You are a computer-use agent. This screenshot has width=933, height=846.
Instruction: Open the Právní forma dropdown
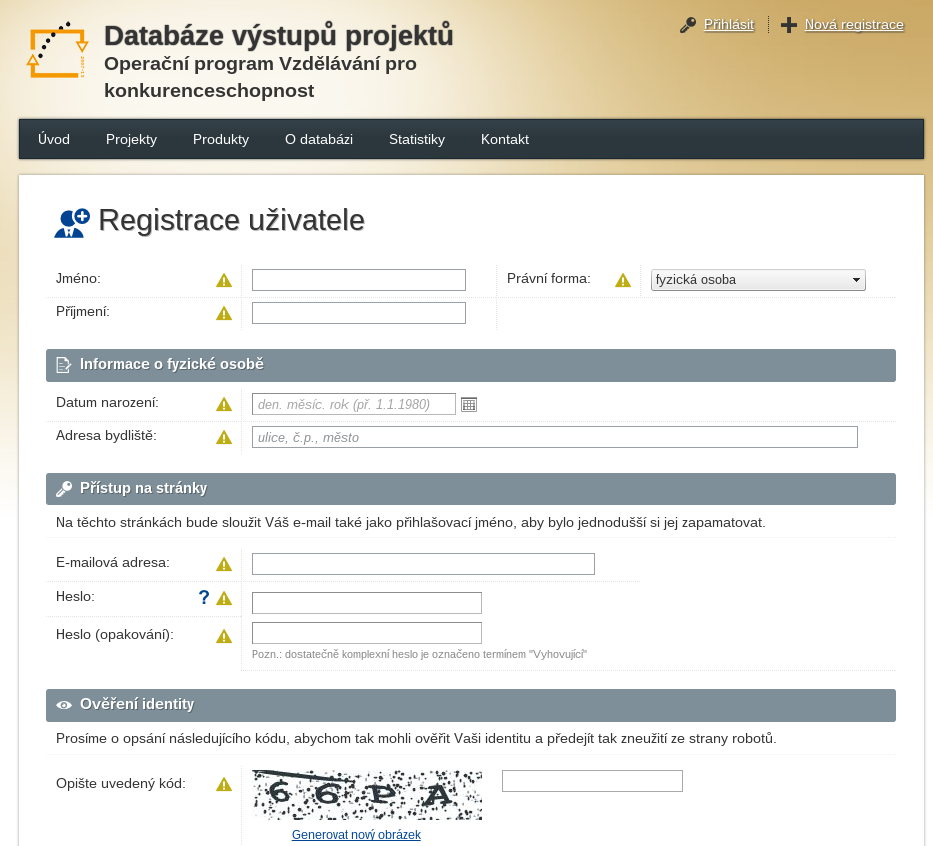click(x=757, y=279)
